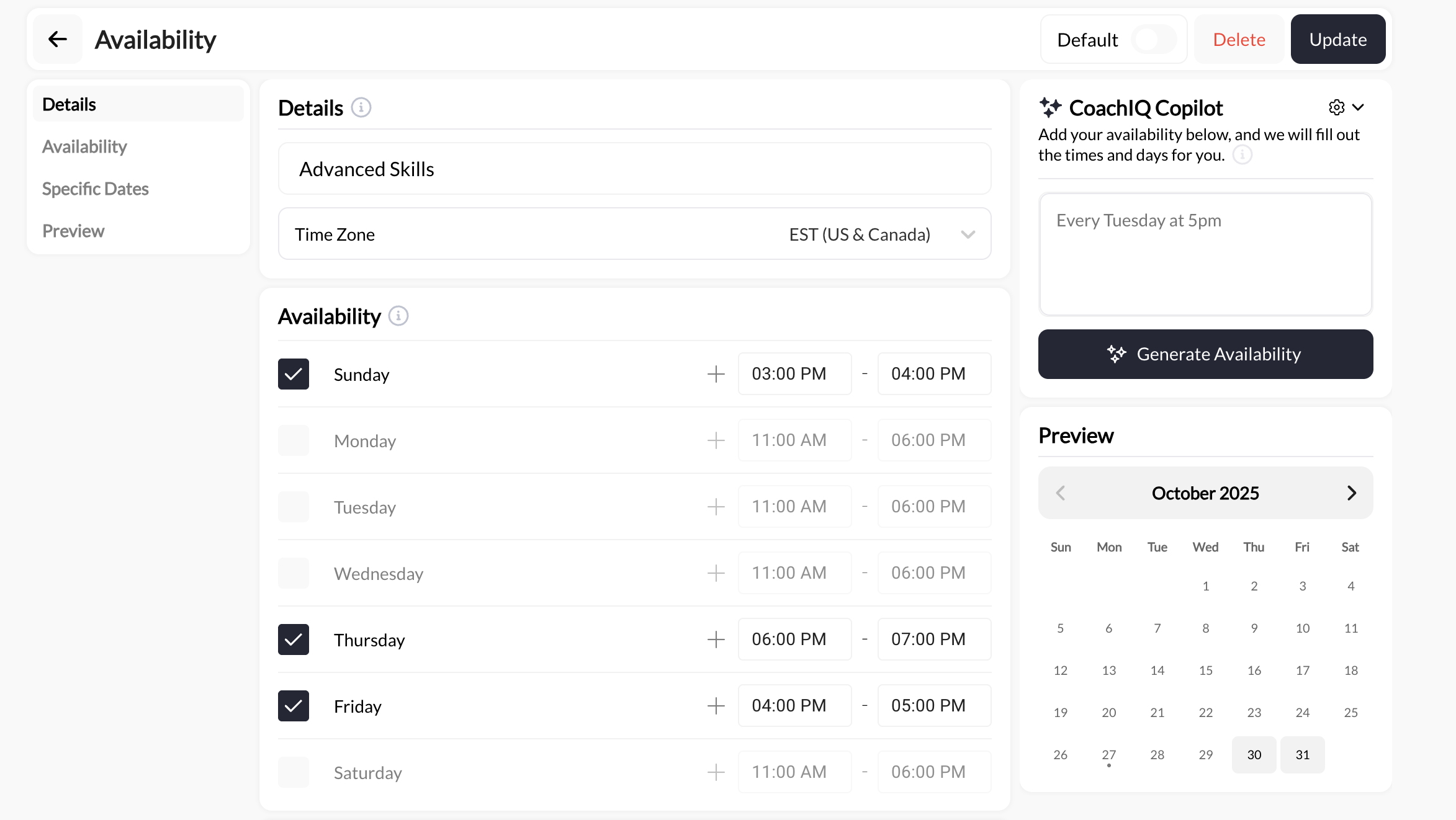Viewport: 1456px width, 820px height.
Task: Click the Update button
Action: click(1337, 38)
